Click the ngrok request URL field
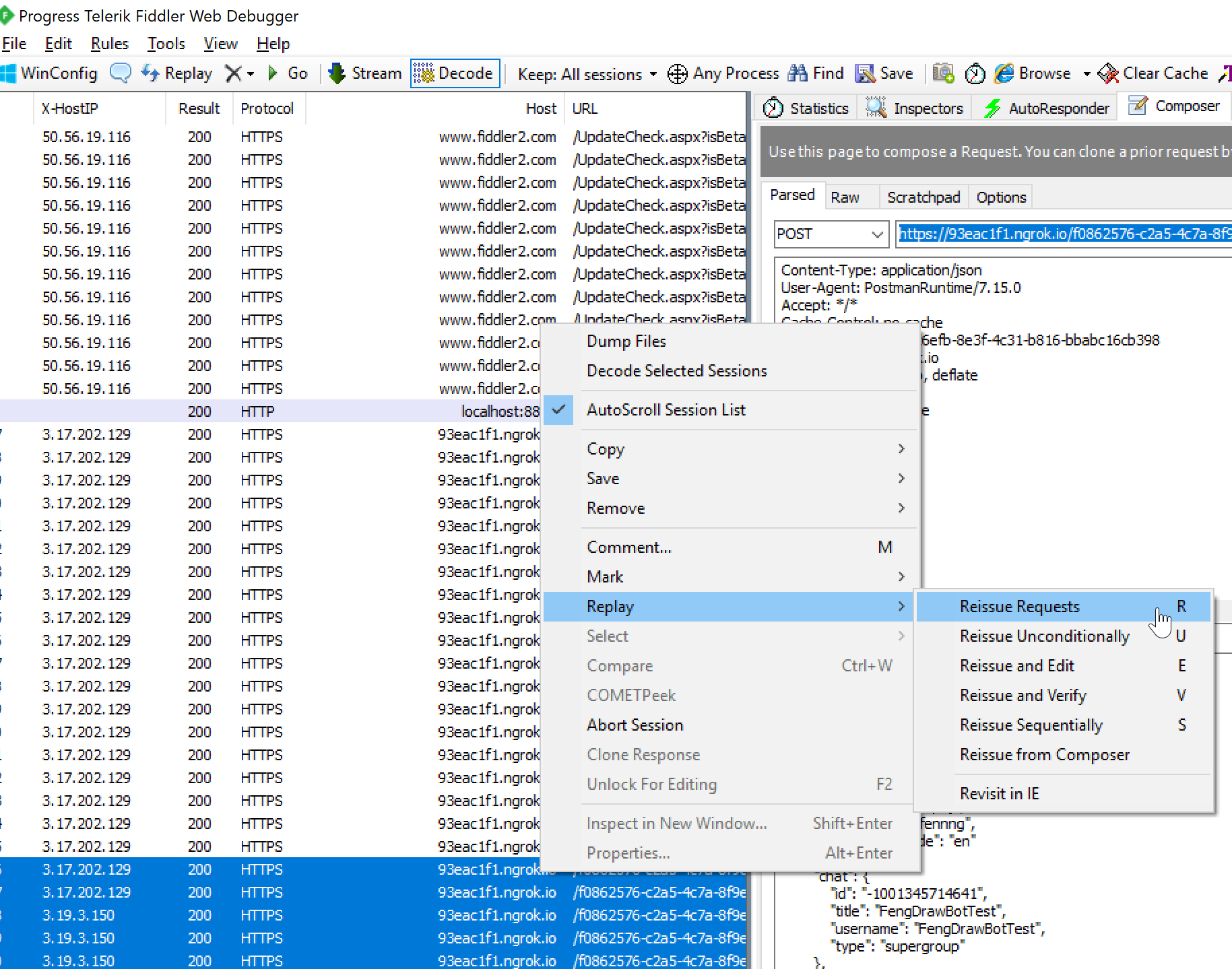 [1064, 234]
